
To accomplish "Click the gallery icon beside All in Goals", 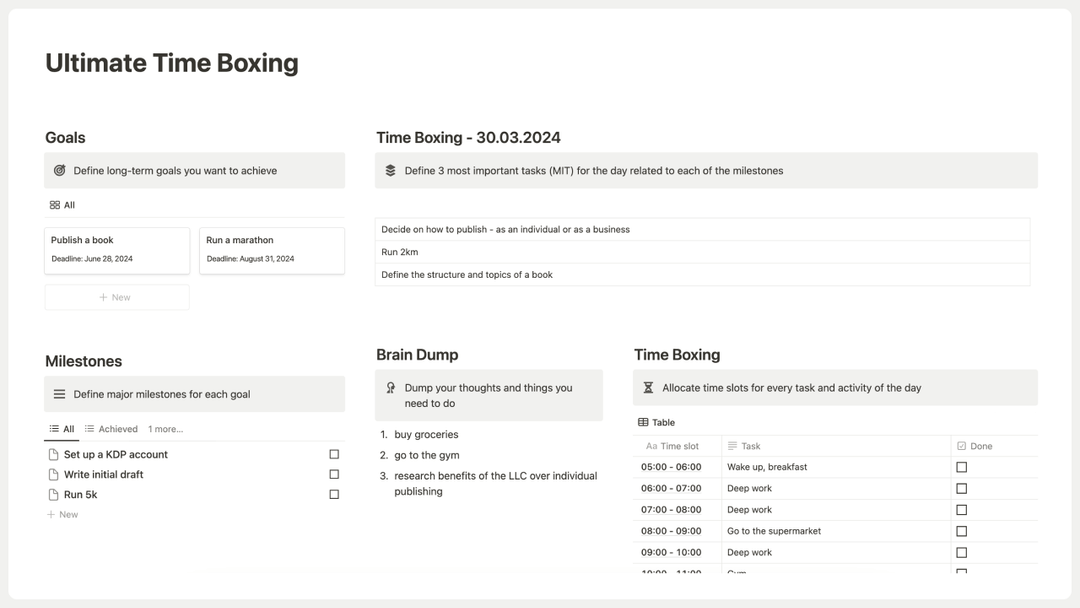I will [x=55, y=204].
